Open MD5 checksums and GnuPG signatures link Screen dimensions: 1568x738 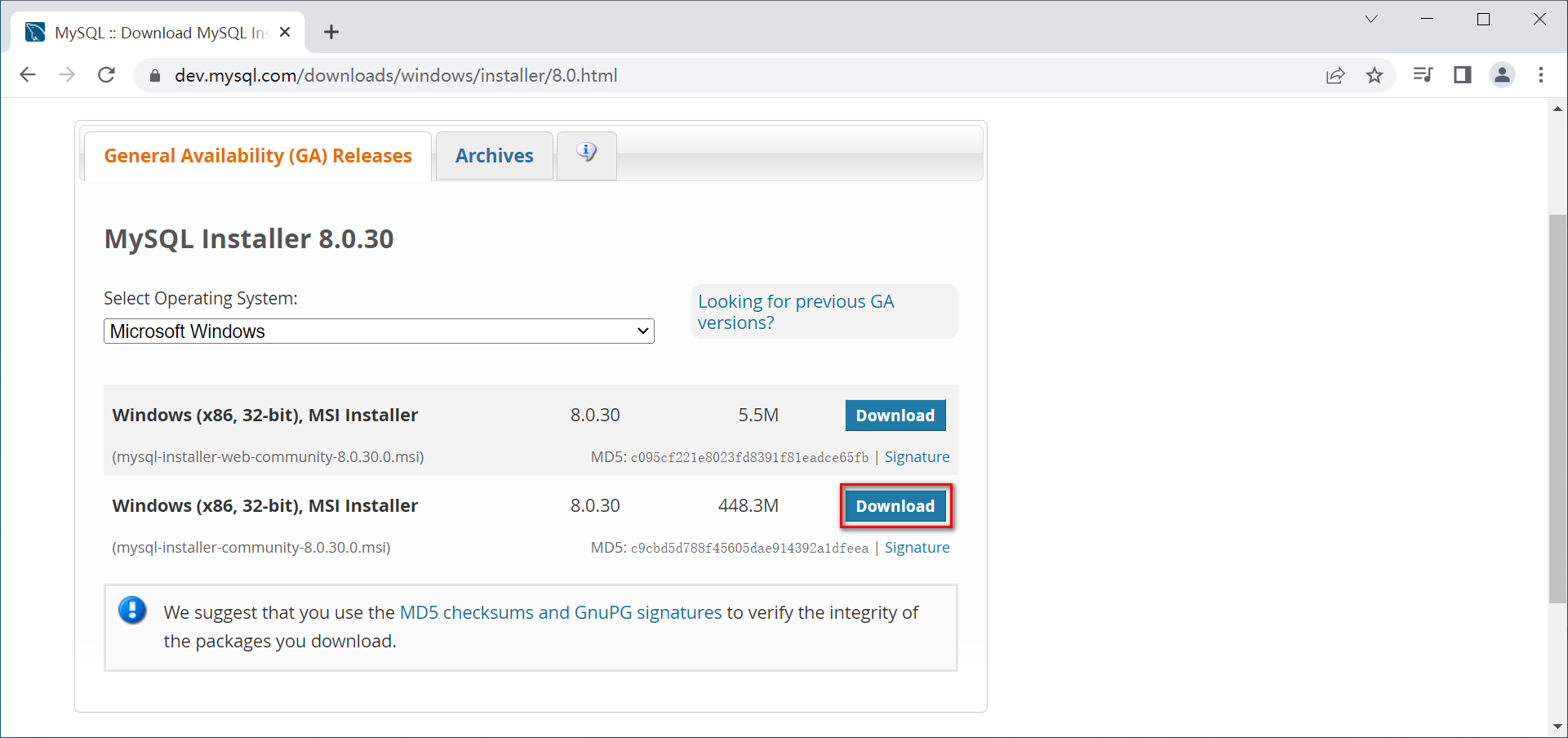tap(561, 612)
